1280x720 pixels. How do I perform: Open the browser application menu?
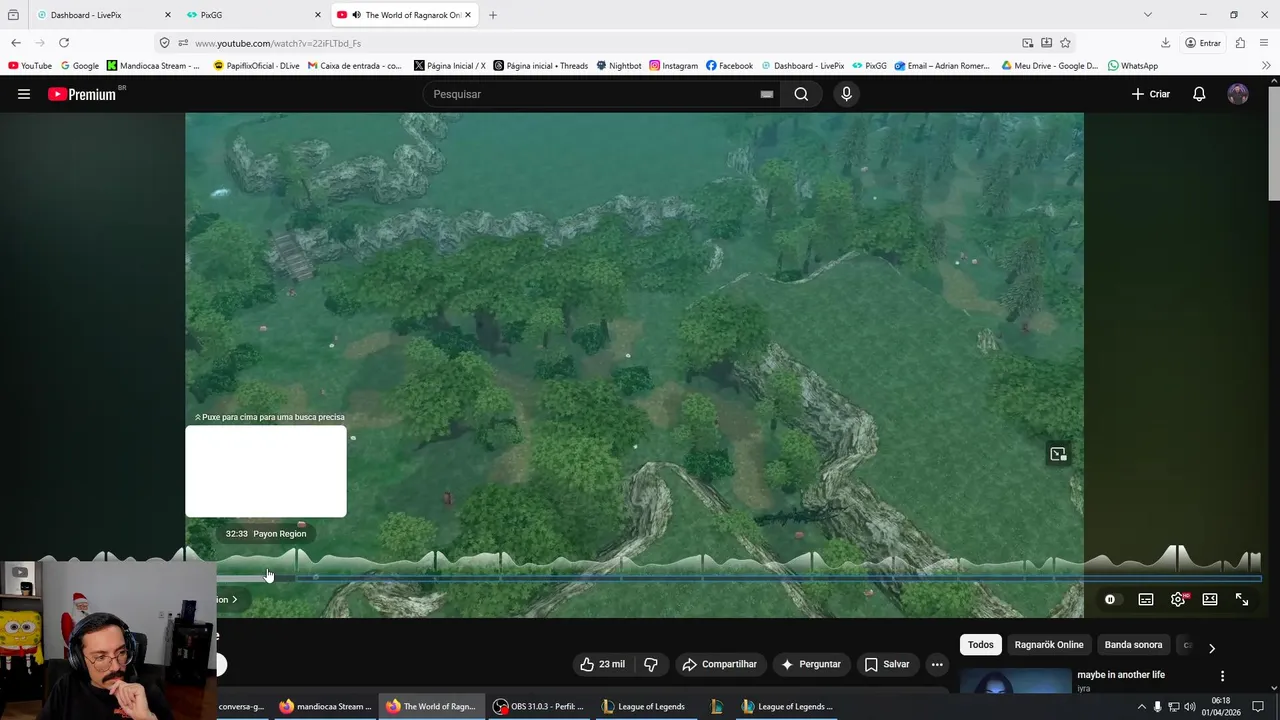(x=1265, y=43)
